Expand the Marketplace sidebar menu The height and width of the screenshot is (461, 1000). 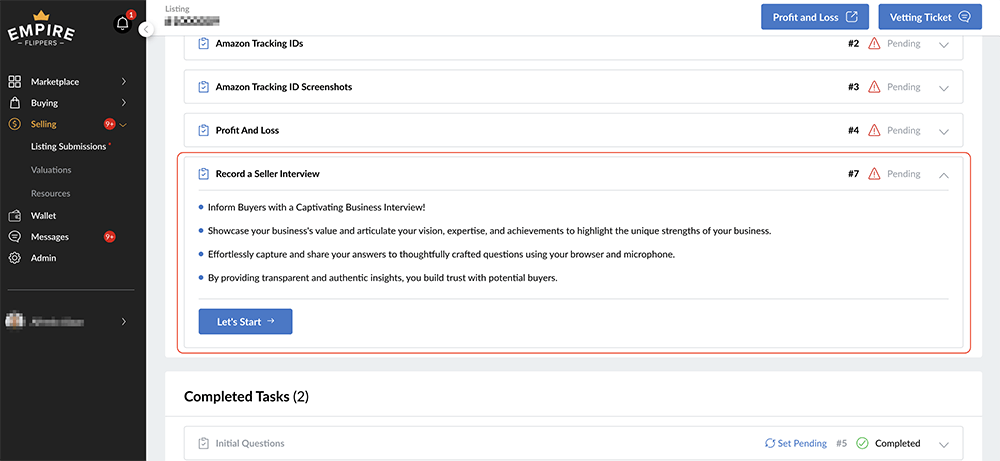point(123,82)
